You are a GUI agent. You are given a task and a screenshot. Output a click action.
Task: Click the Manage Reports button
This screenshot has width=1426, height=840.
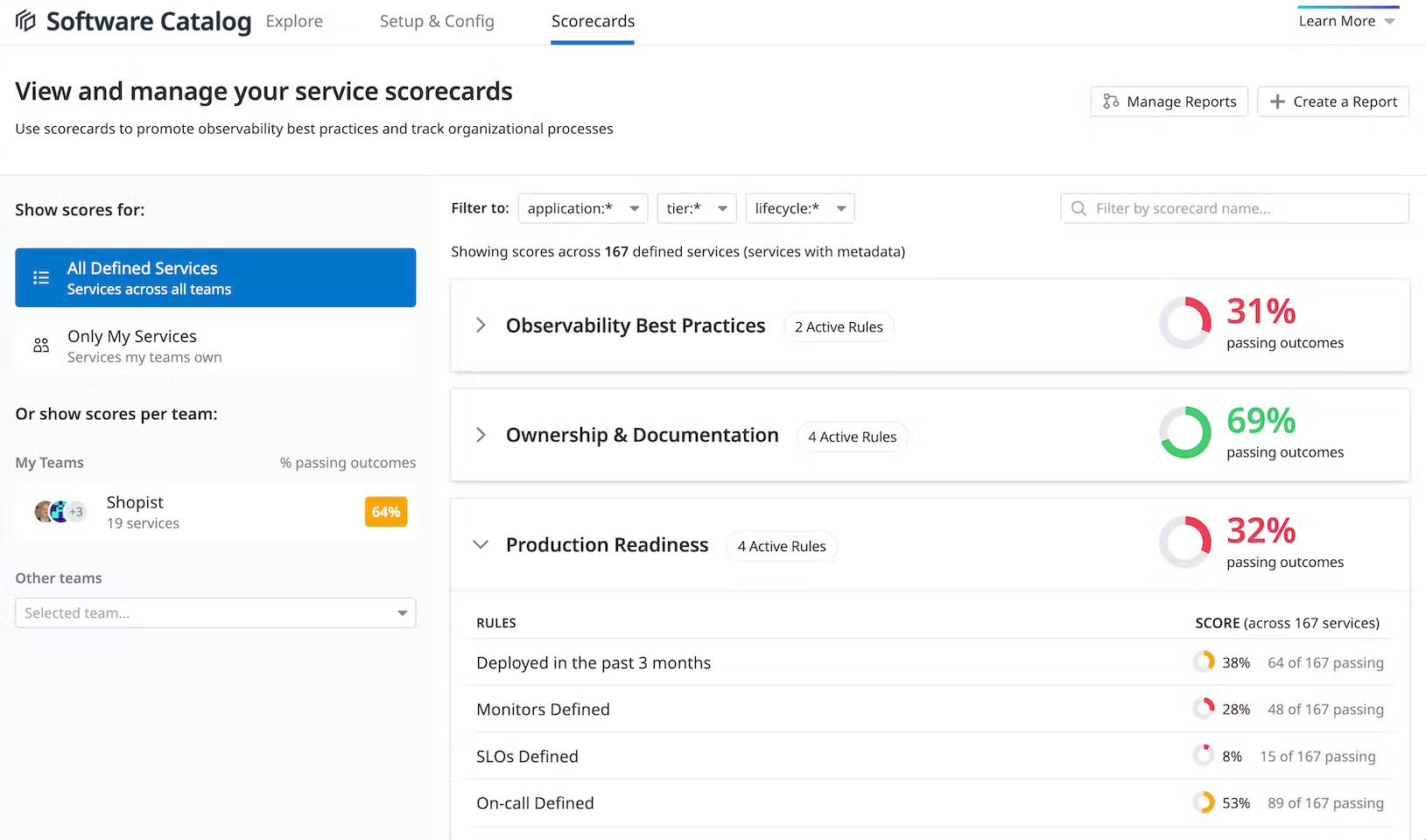(1170, 101)
